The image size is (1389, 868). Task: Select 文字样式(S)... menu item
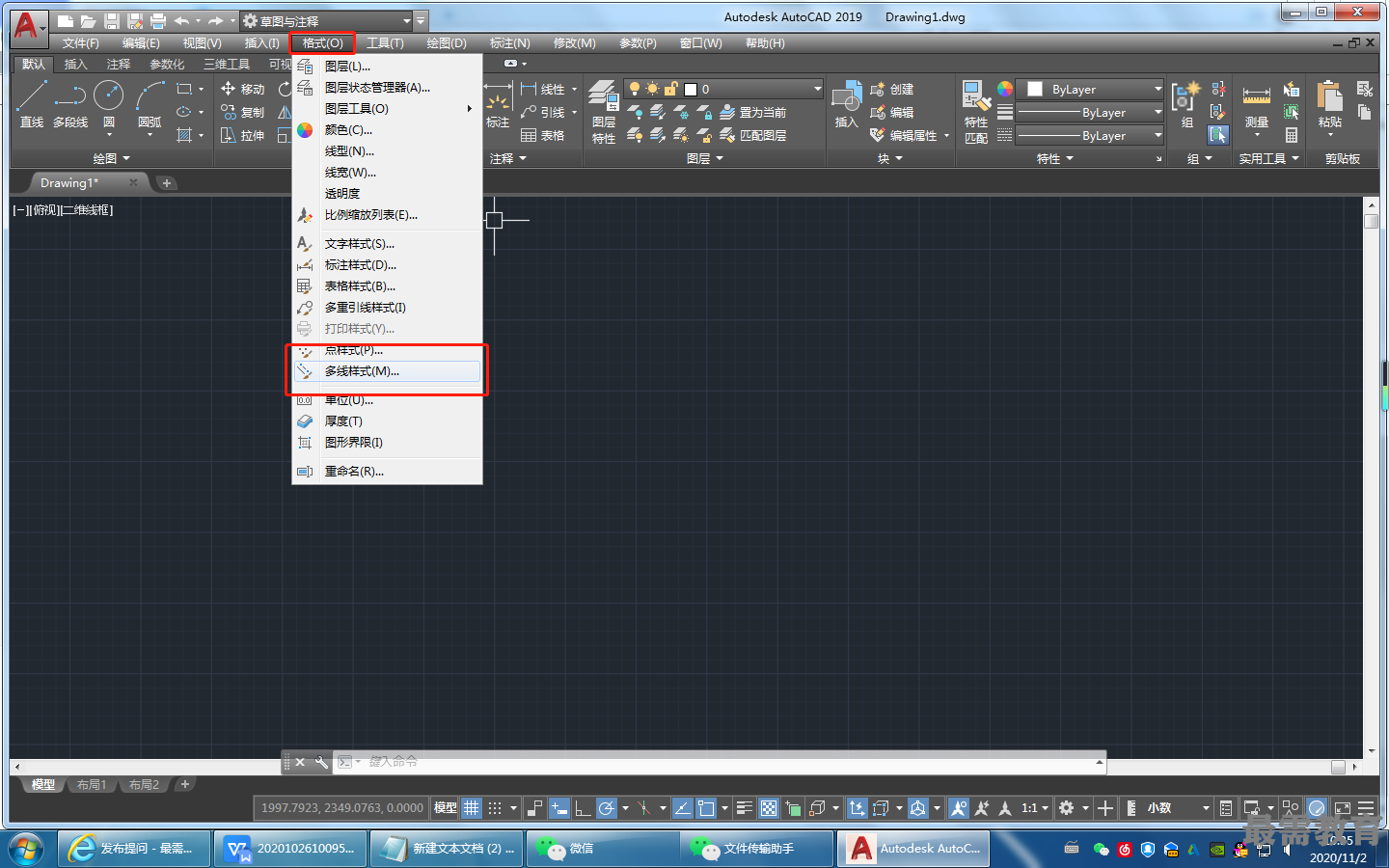387,244
